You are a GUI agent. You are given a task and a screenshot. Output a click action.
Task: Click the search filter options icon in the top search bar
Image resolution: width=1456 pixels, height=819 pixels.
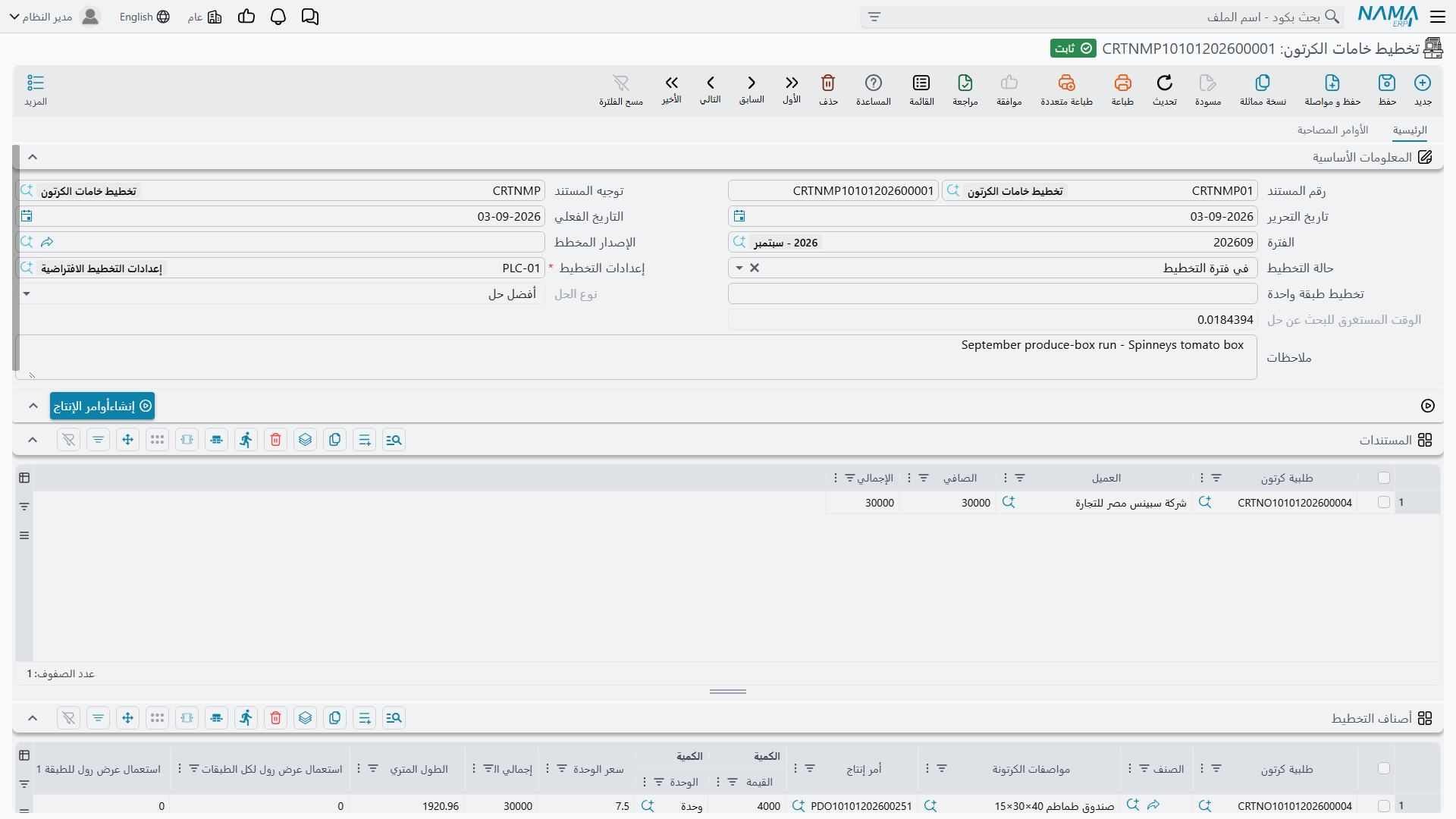874,17
